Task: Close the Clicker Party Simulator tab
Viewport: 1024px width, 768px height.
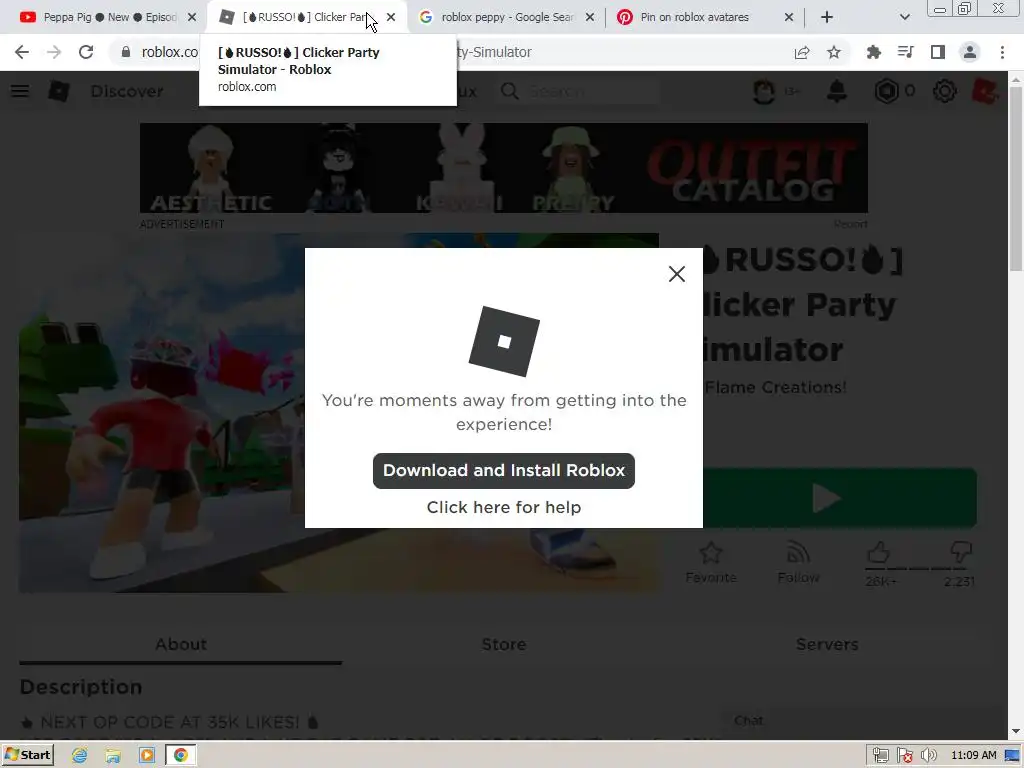Action: (x=391, y=17)
